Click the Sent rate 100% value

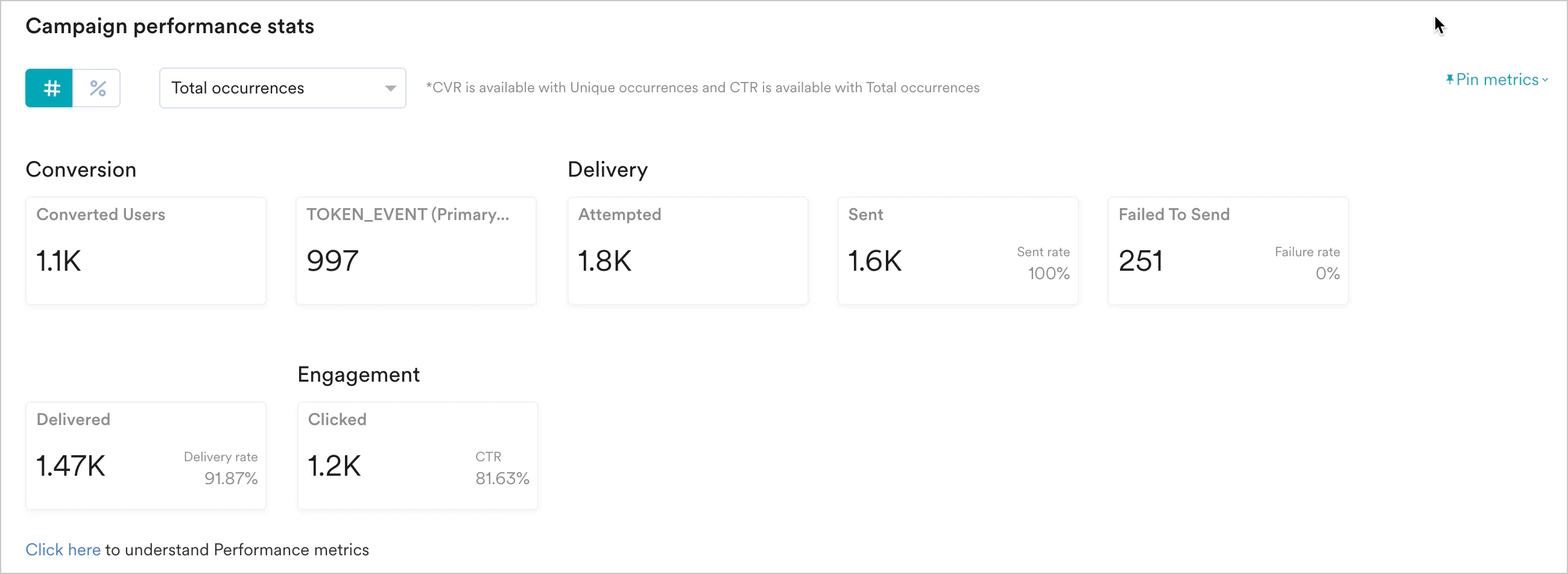pos(1048,273)
